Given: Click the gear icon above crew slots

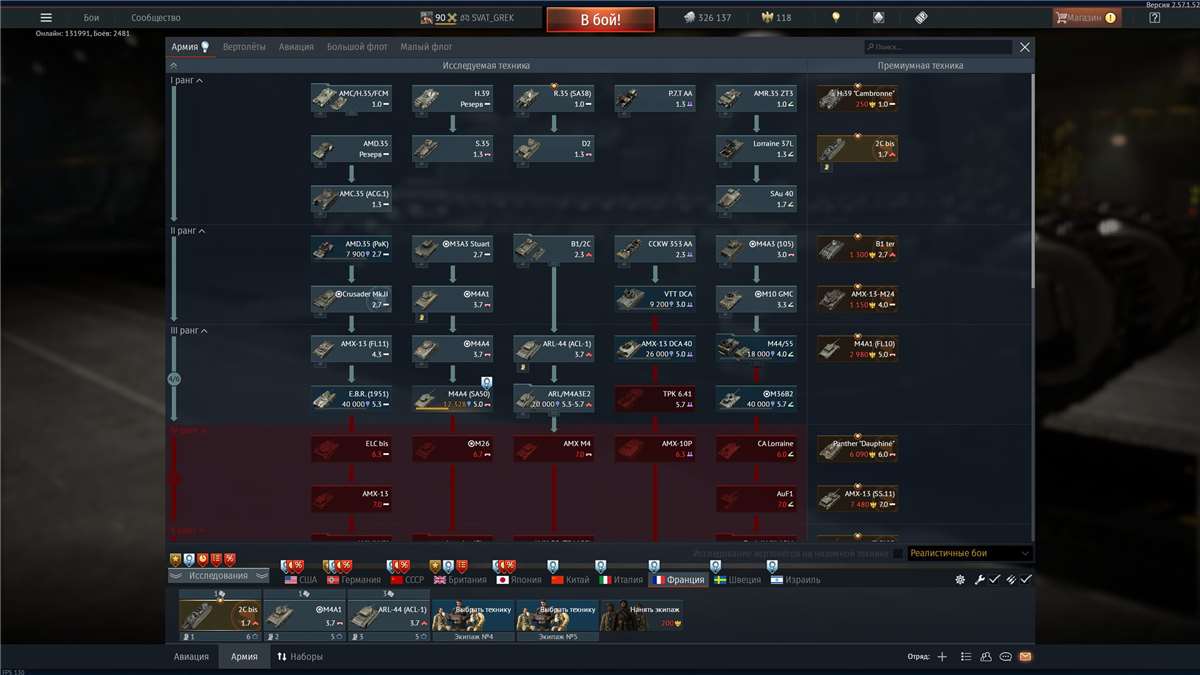Looking at the screenshot, I should tap(960, 579).
